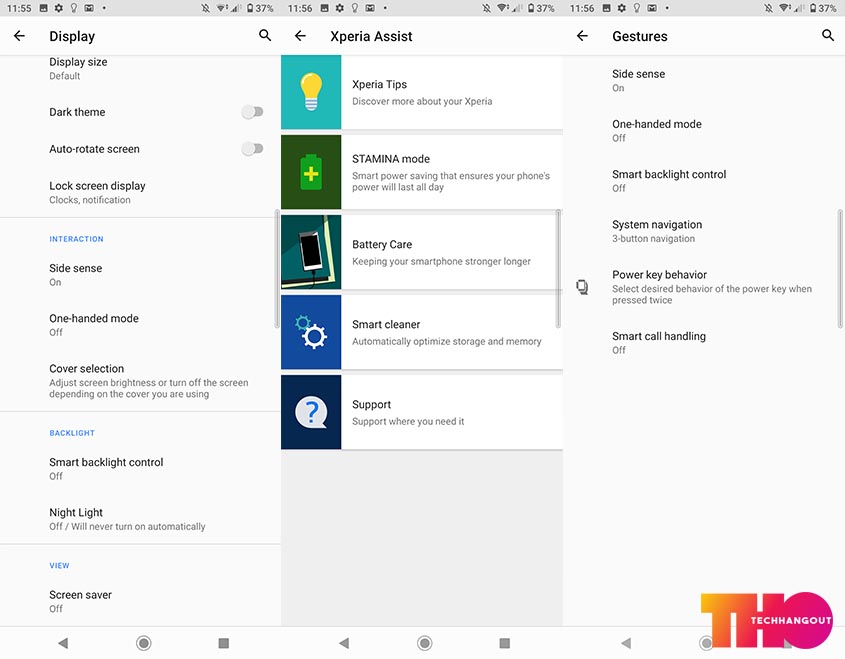Tap the Power key behavior icon
Viewport: 845px width, 659px height.
coord(582,287)
